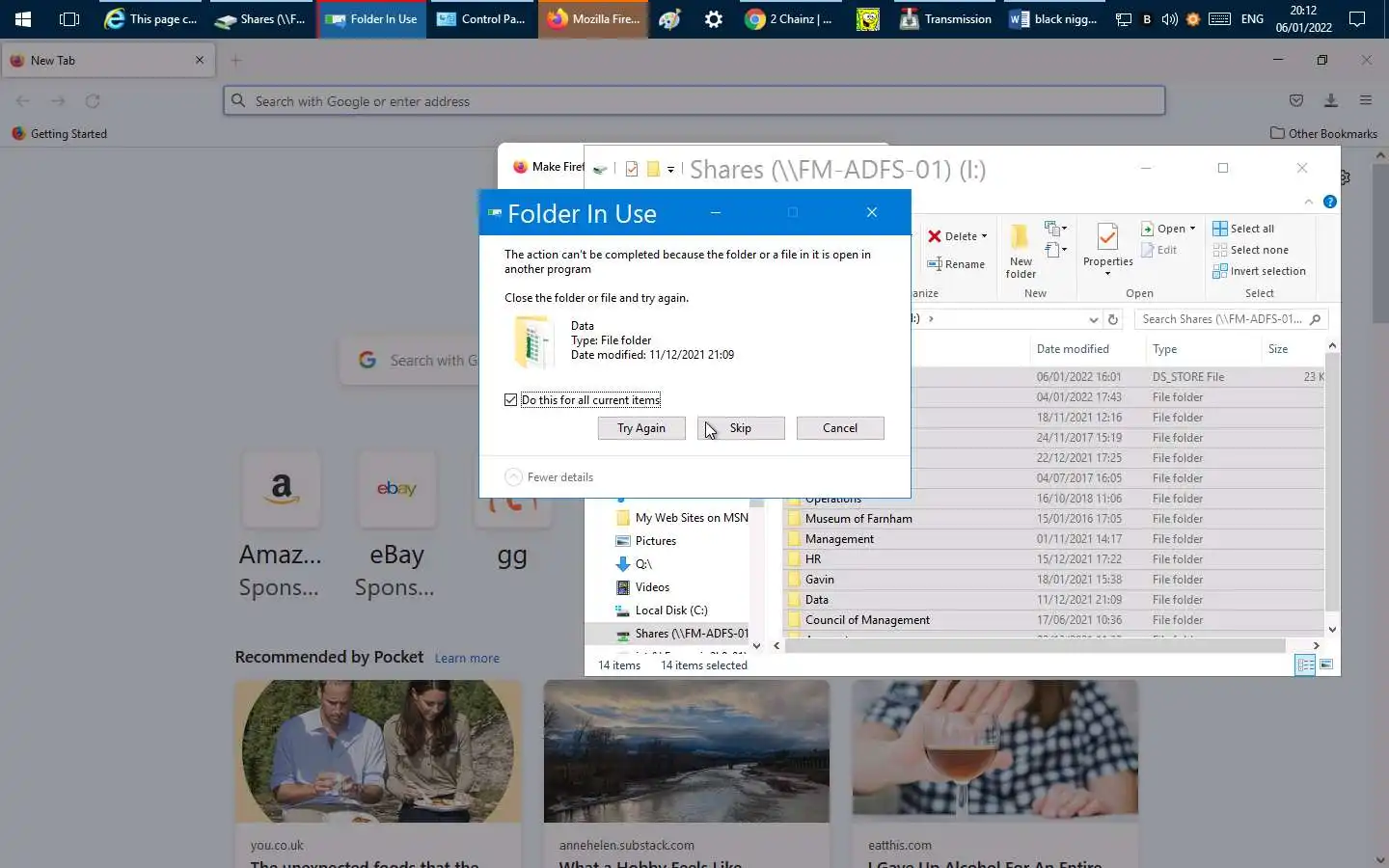Open the Properties dropdown arrow
The image size is (1389, 868).
(x=1107, y=274)
